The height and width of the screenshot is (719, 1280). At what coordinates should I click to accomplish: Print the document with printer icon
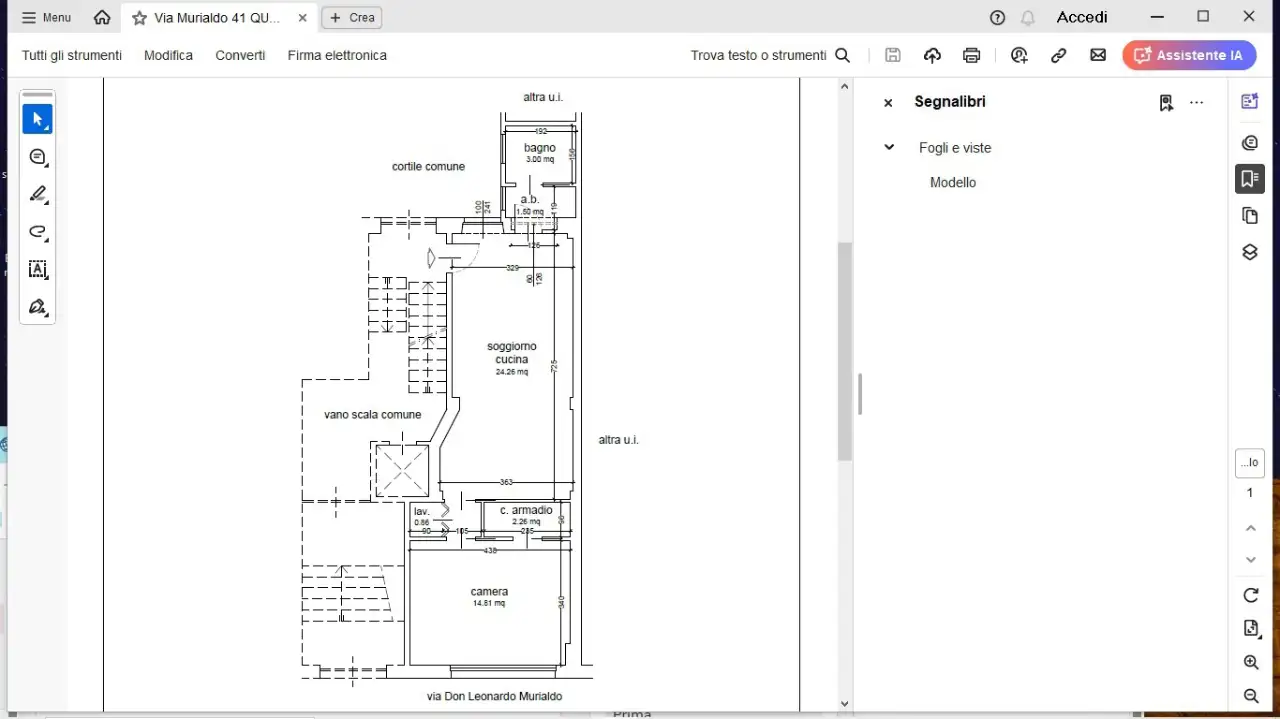click(x=971, y=56)
